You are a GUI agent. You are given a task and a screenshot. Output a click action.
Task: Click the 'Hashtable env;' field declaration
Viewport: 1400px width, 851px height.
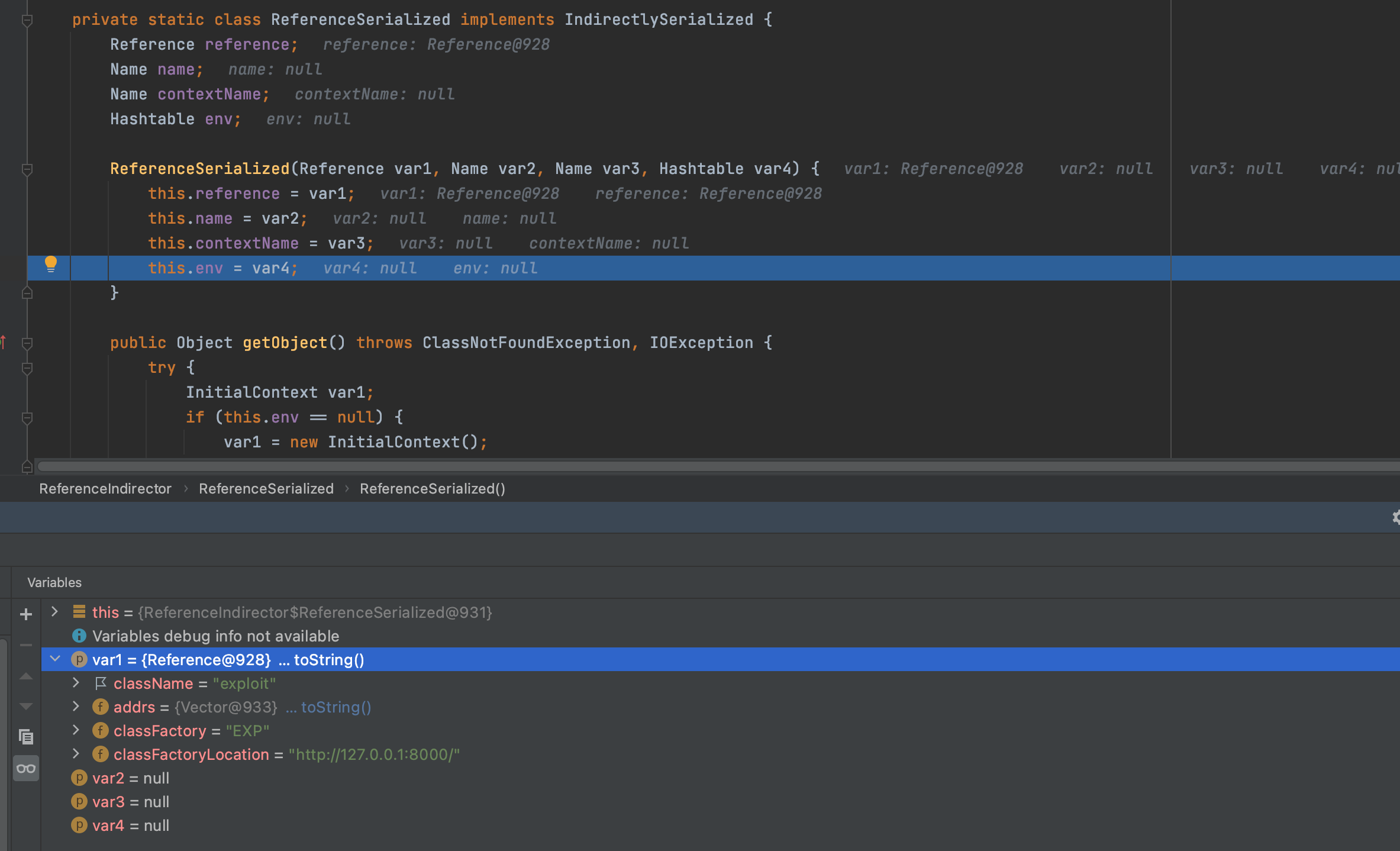[176, 119]
